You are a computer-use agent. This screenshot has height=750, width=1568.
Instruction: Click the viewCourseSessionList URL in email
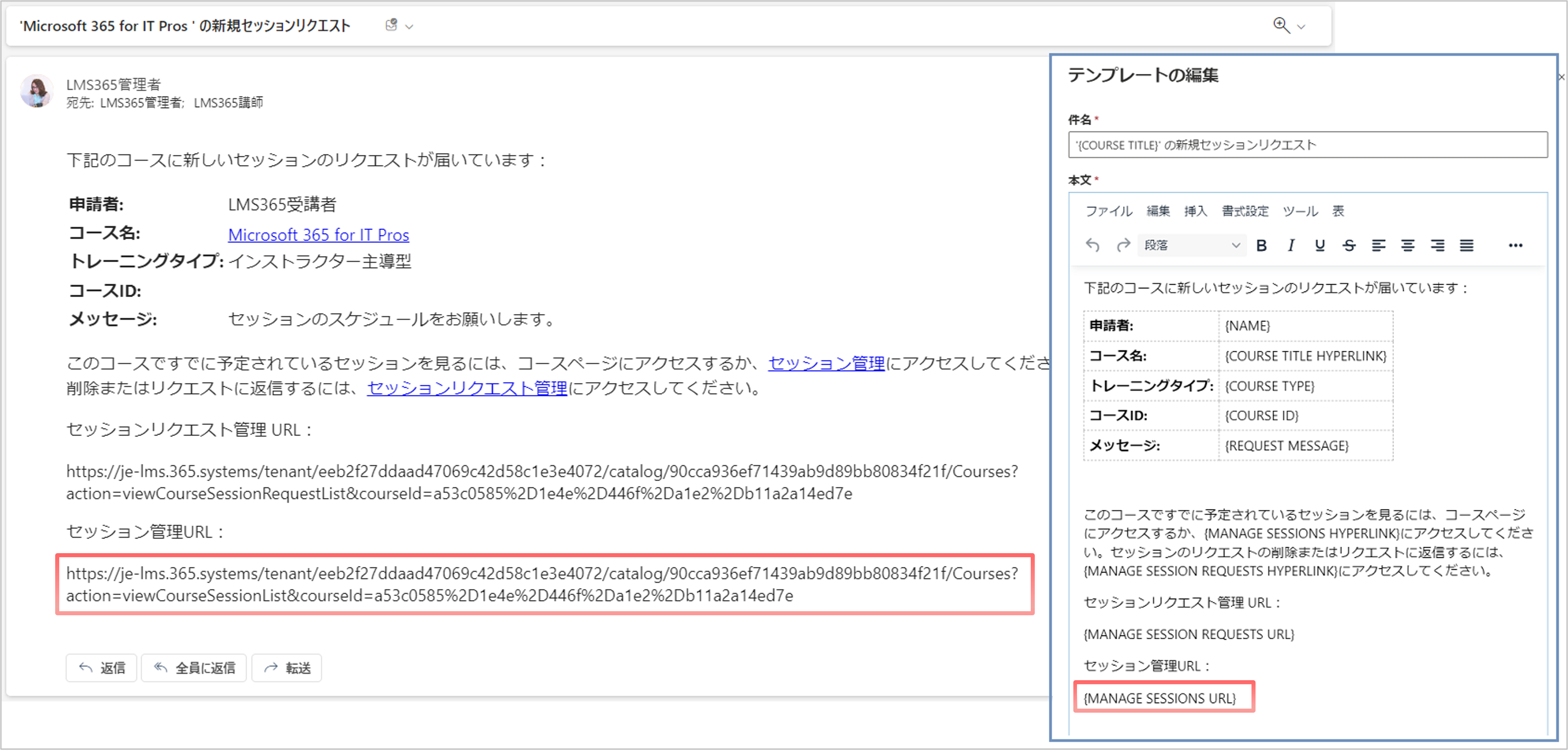[542, 584]
